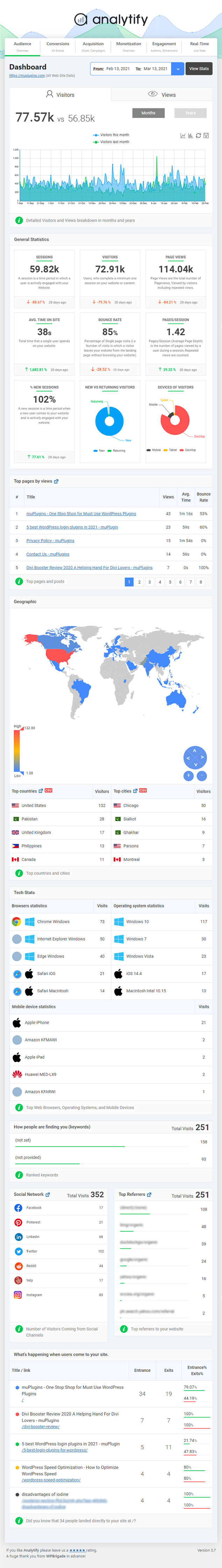The width and height of the screenshot is (222, 1568).
Task: Show the Months breakdown
Action: pos(148,112)
